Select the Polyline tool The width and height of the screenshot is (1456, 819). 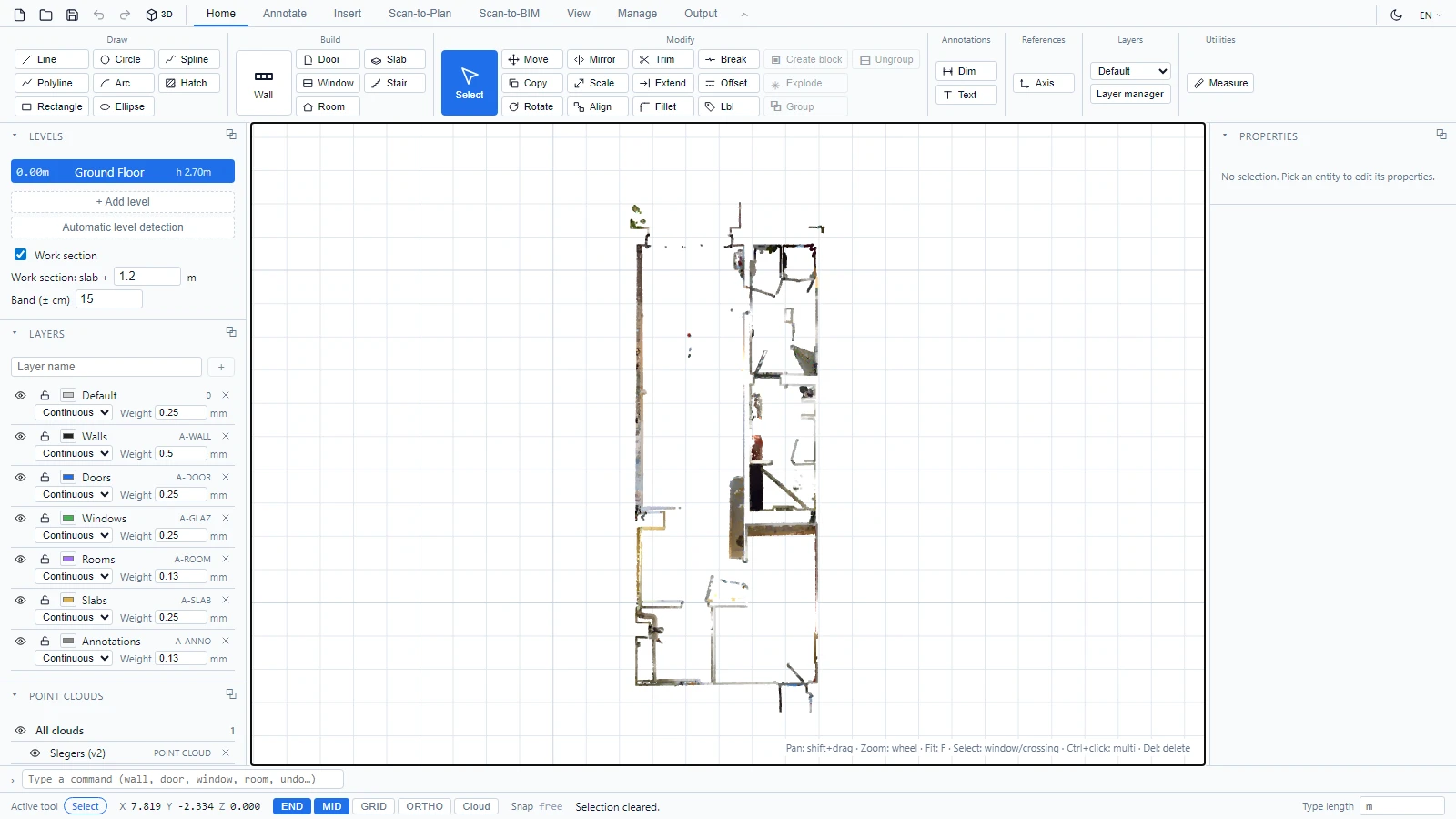pos(52,83)
